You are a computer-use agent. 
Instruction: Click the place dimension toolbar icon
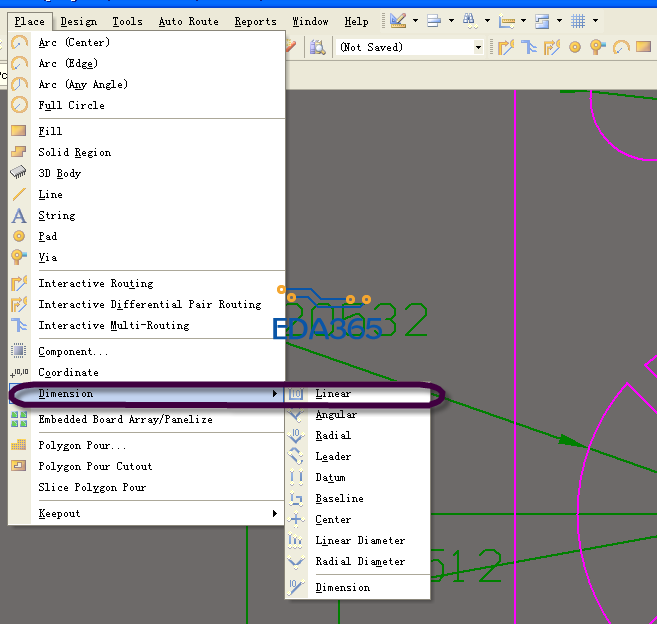click(507, 21)
